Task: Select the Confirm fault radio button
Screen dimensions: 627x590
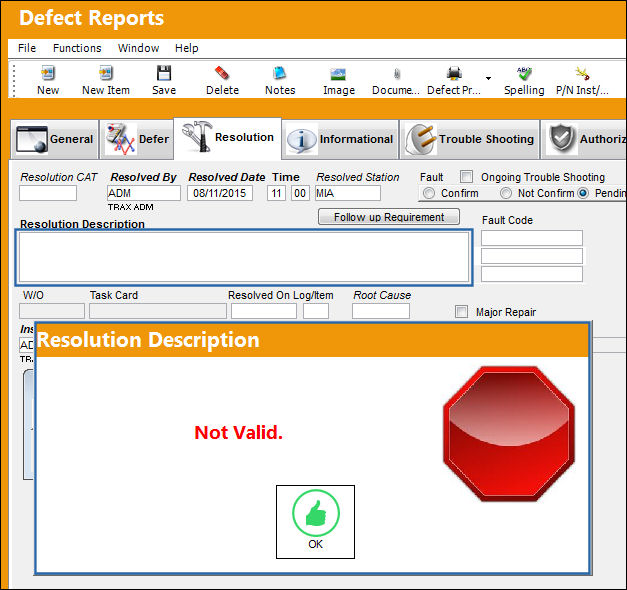Action: pos(429,193)
